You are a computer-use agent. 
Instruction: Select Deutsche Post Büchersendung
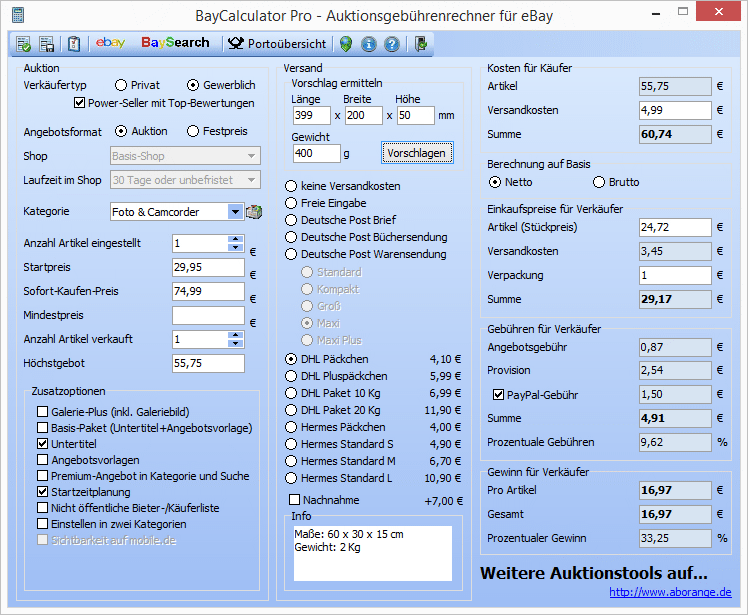click(366, 237)
